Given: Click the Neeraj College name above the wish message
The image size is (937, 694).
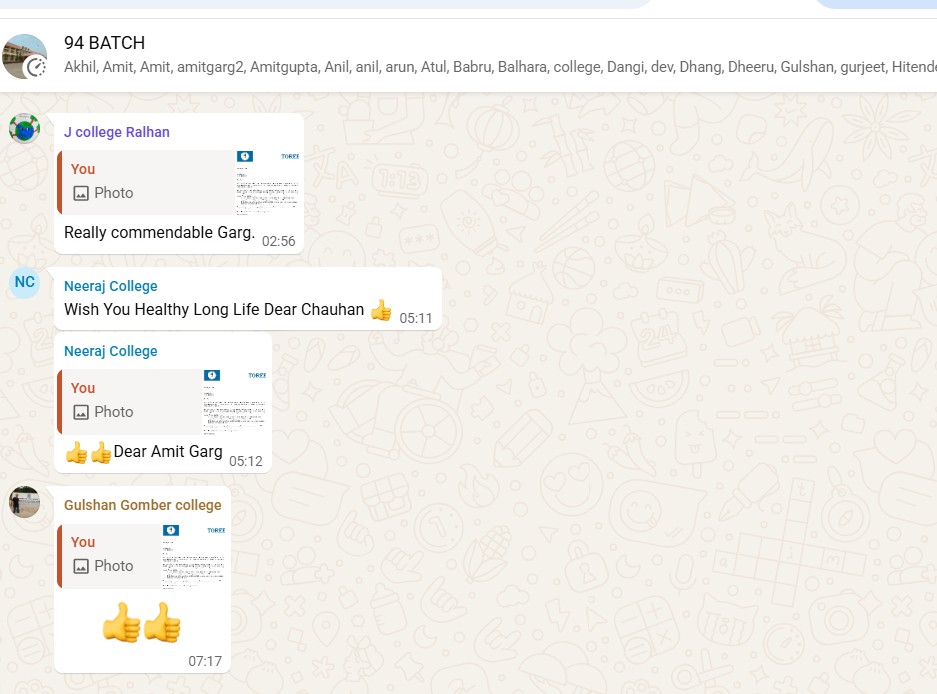Looking at the screenshot, I should 111,286.
